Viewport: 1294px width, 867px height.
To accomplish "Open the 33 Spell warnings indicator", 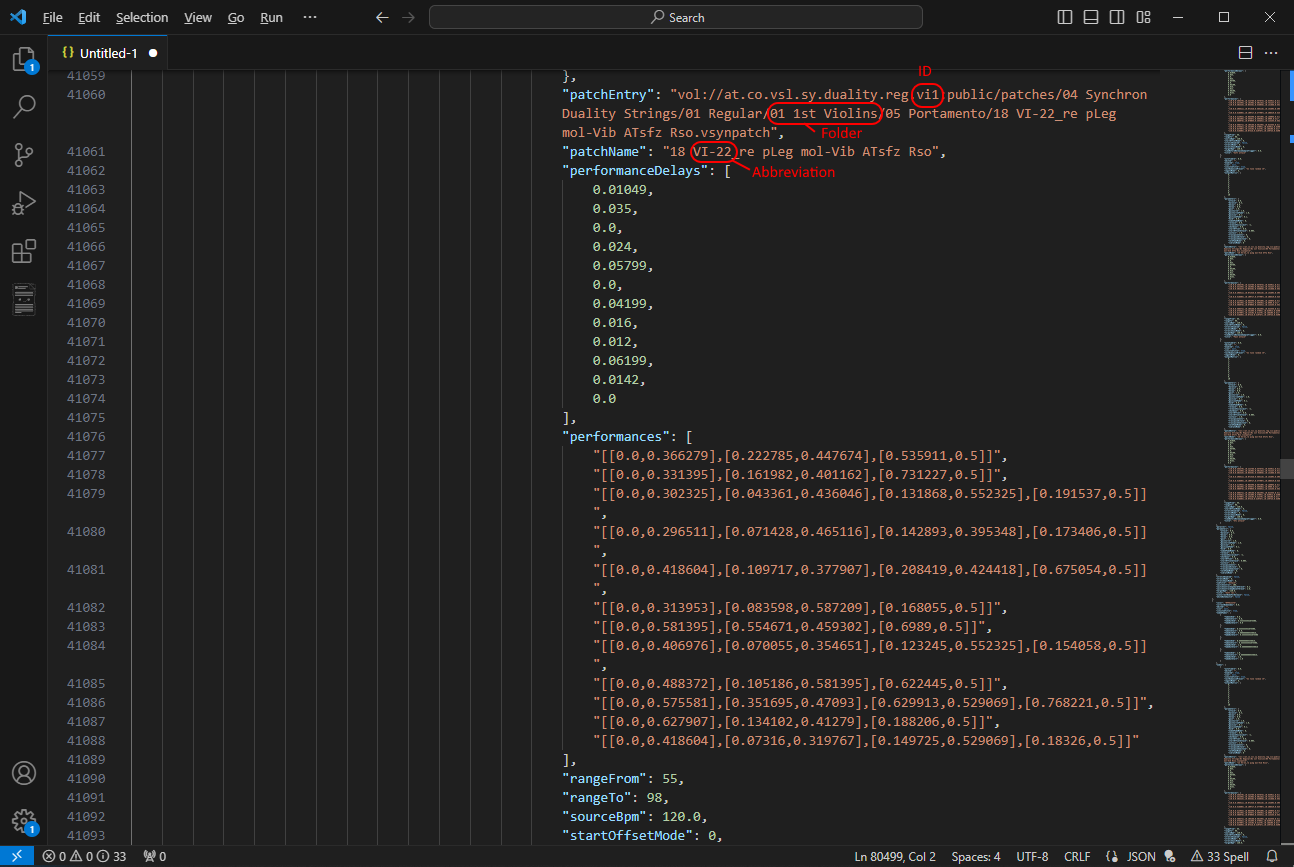I will [1220, 857].
